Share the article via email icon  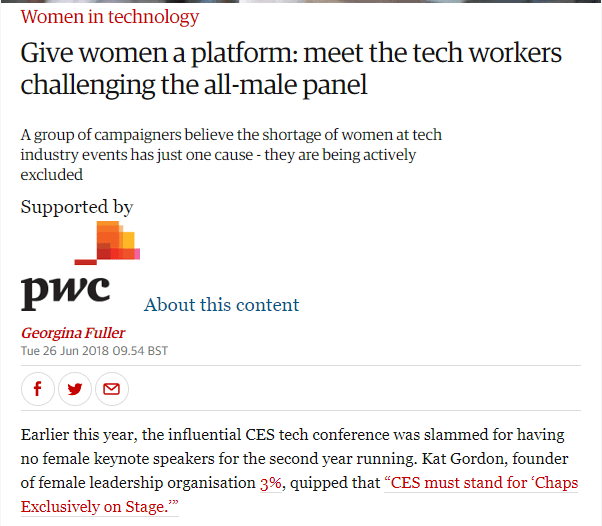pyautogui.click(x=111, y=389)
